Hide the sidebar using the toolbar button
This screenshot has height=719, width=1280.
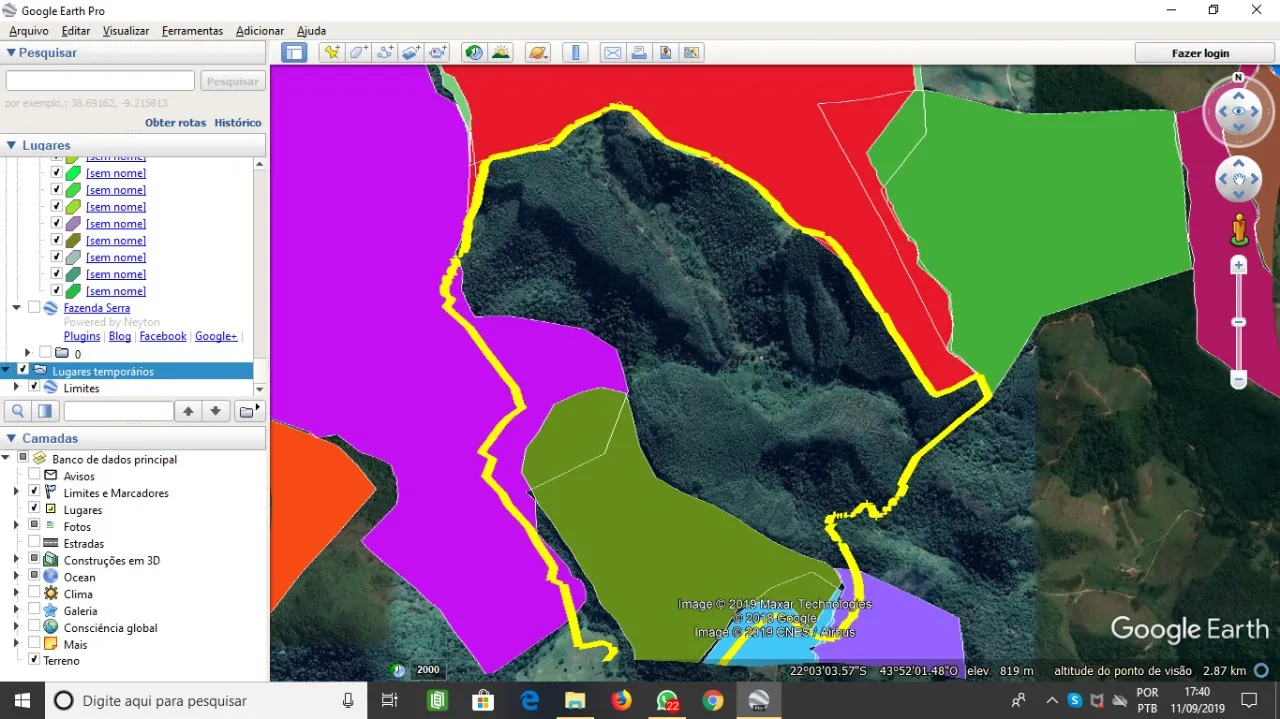coord(294,53)
